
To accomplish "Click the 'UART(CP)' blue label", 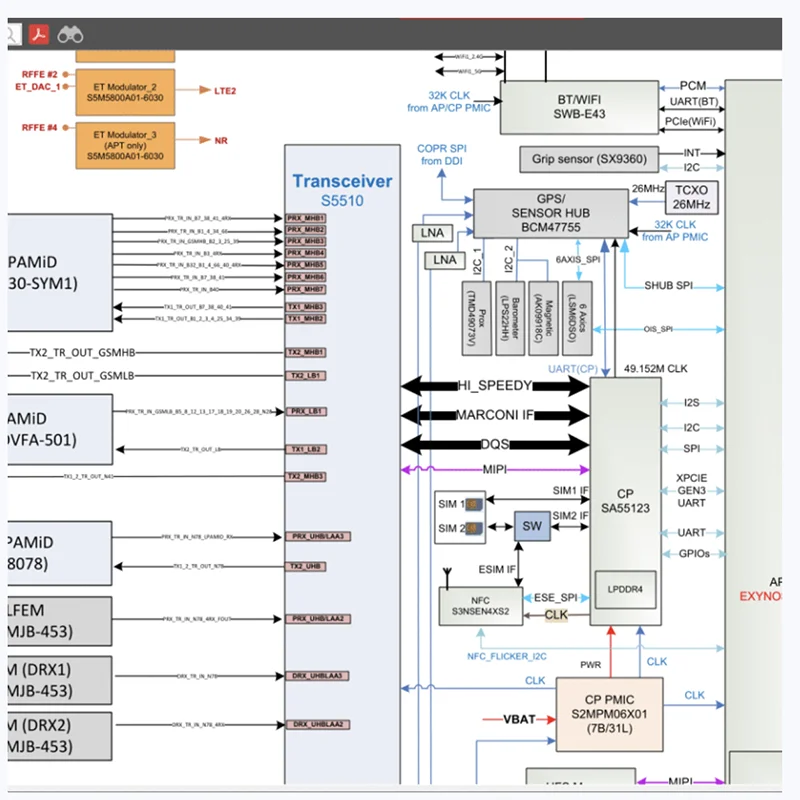I will [x=572, y=369].
